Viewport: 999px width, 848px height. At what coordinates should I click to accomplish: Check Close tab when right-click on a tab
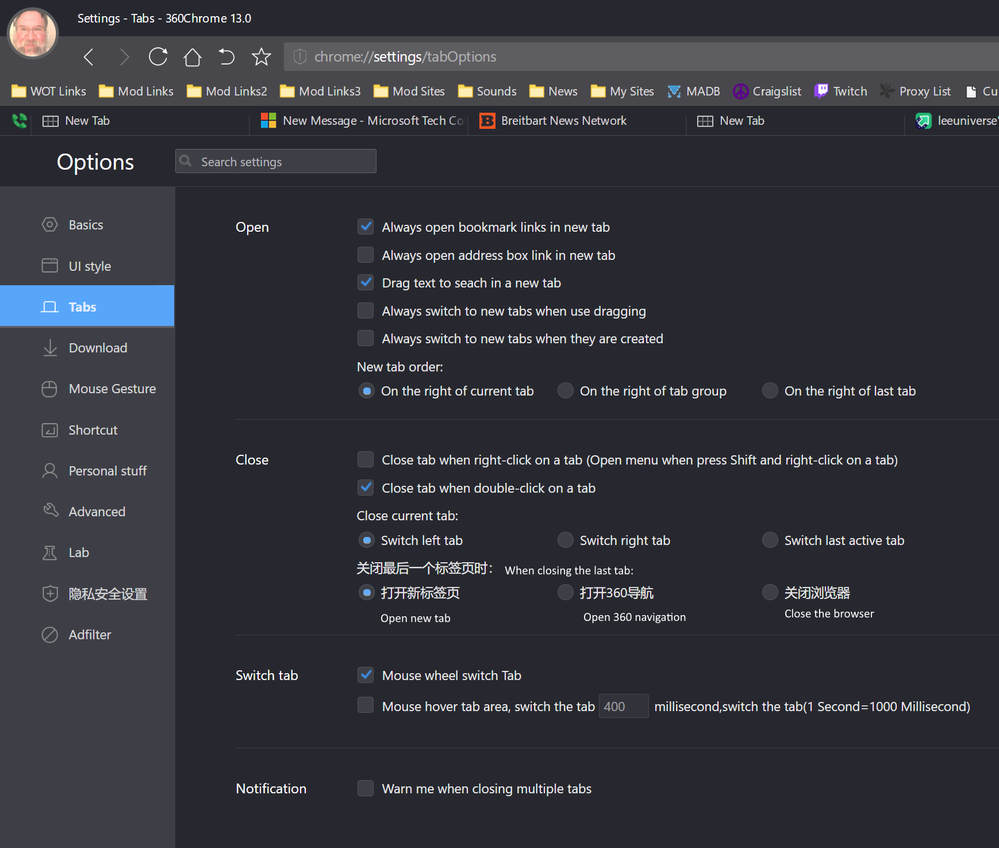365,459
